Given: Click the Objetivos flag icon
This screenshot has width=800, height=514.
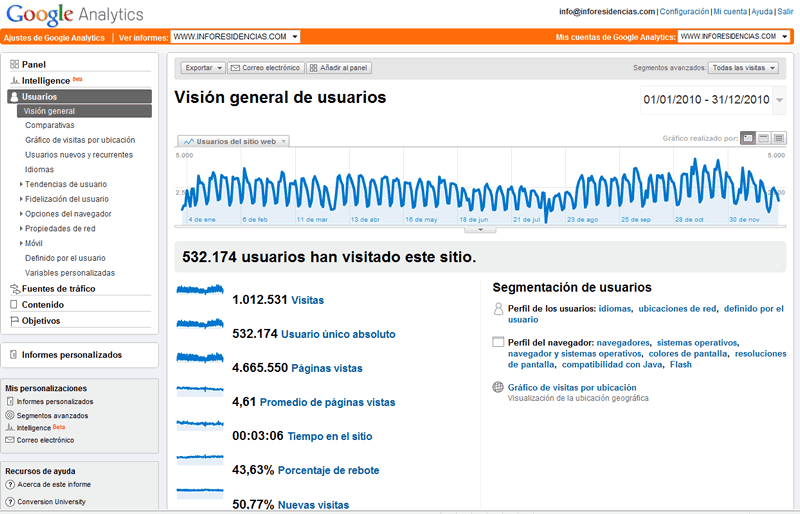Looking at the screenshot, I should point(14,321).
